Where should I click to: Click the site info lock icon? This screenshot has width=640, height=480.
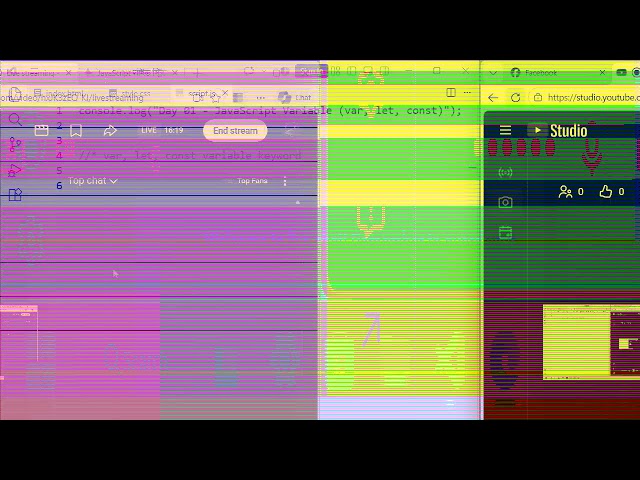(x=538, y=98)
